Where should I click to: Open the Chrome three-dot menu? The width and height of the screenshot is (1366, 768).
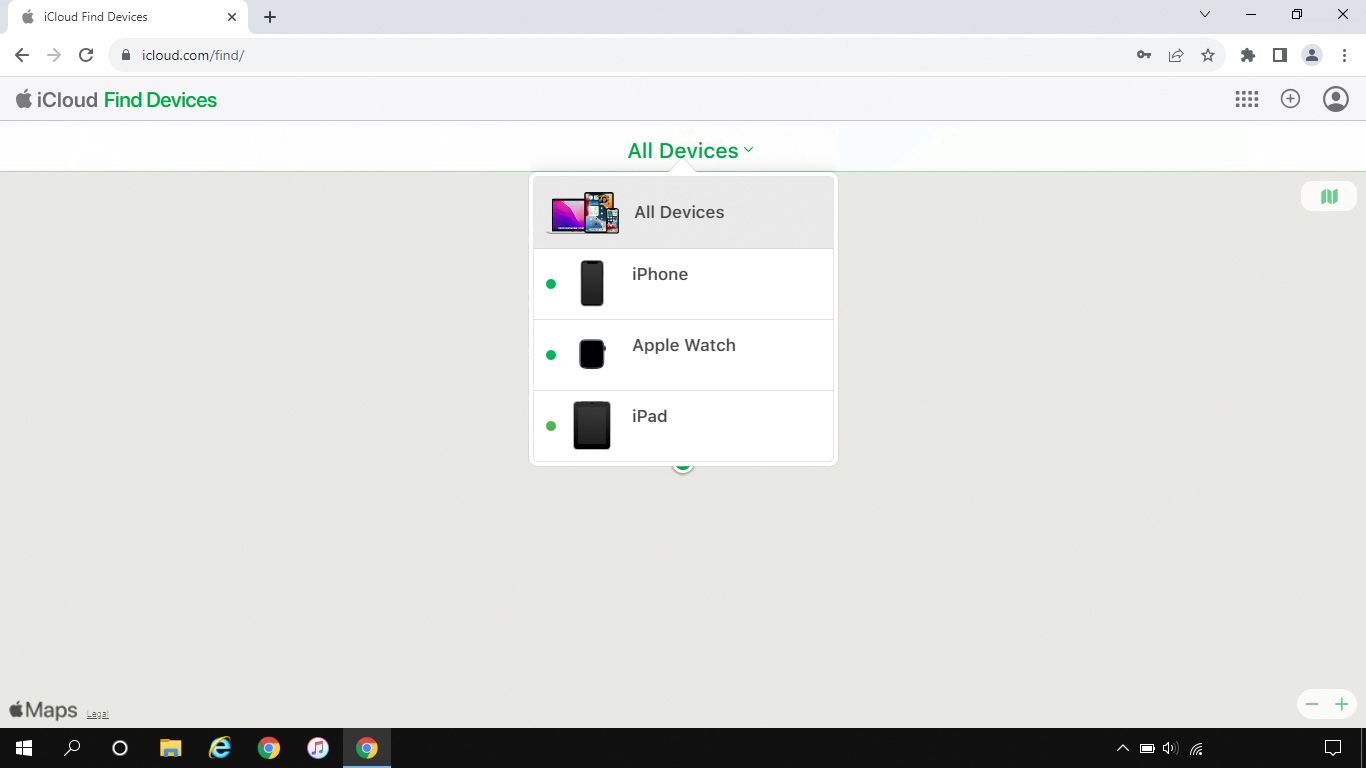pos(1345,55)
